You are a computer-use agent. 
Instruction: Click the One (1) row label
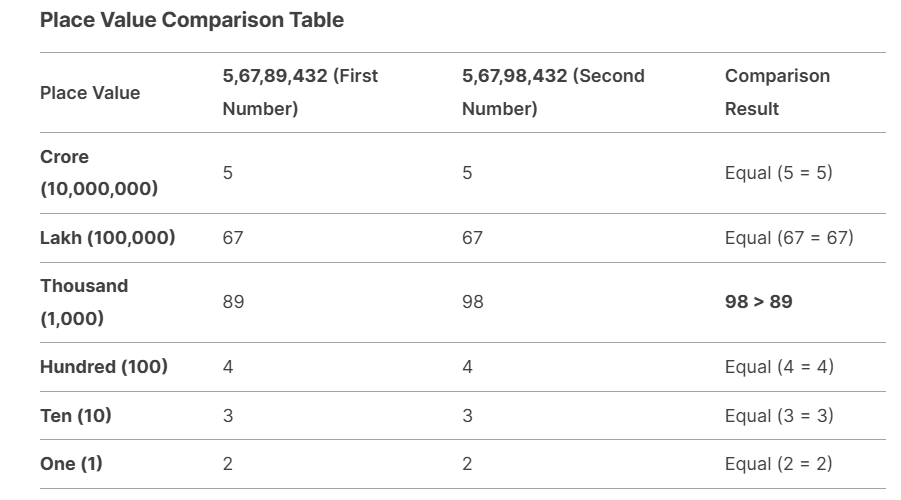71,464
